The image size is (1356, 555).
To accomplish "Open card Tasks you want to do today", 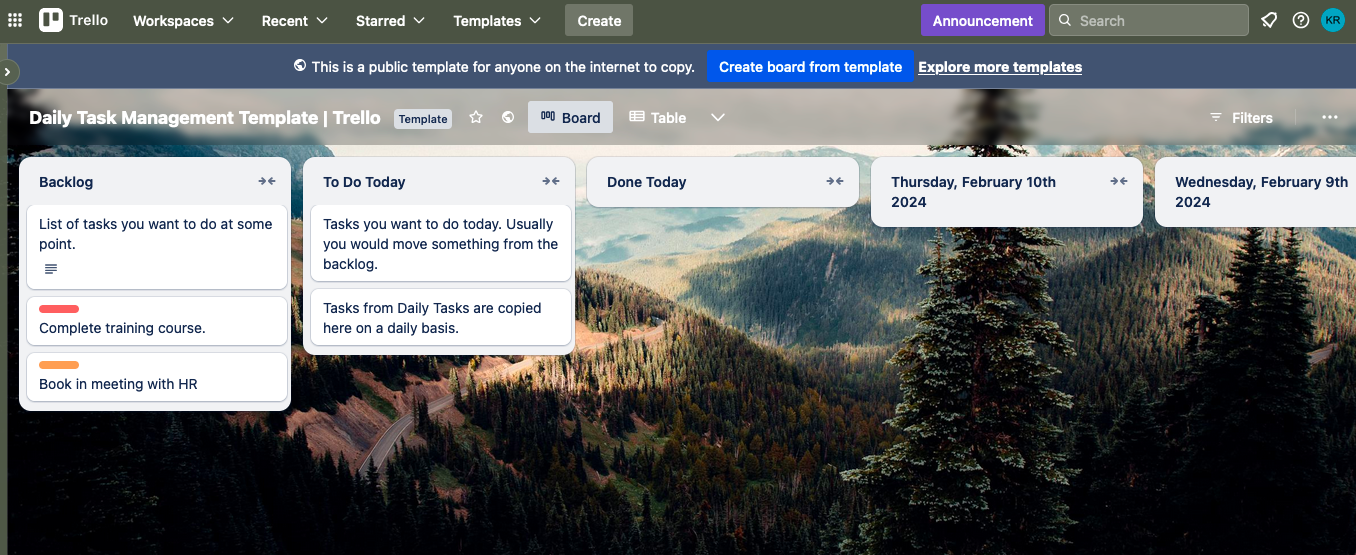I will click(x=441, y=243).
